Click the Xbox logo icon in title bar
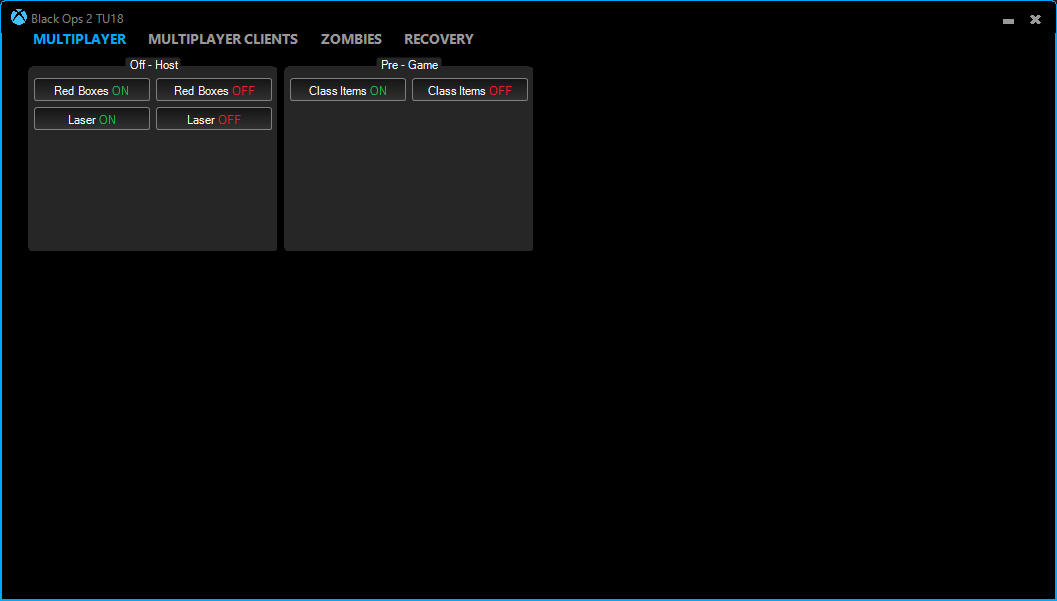Image resolution: width=1057 pixels, height=601 pixels. pyautogui.click(x=19, y=18)
